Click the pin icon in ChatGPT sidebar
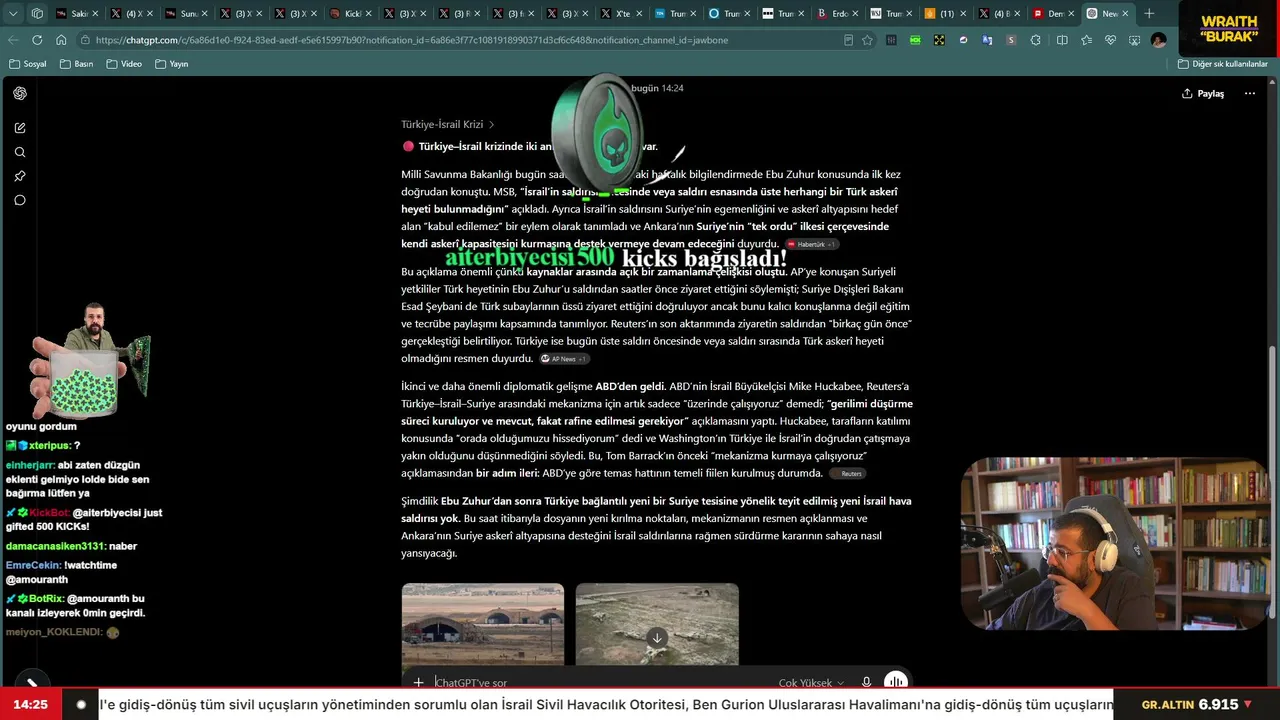This screenshot has width=1280, height=720. pyautogui.click(x=20, y=176)
